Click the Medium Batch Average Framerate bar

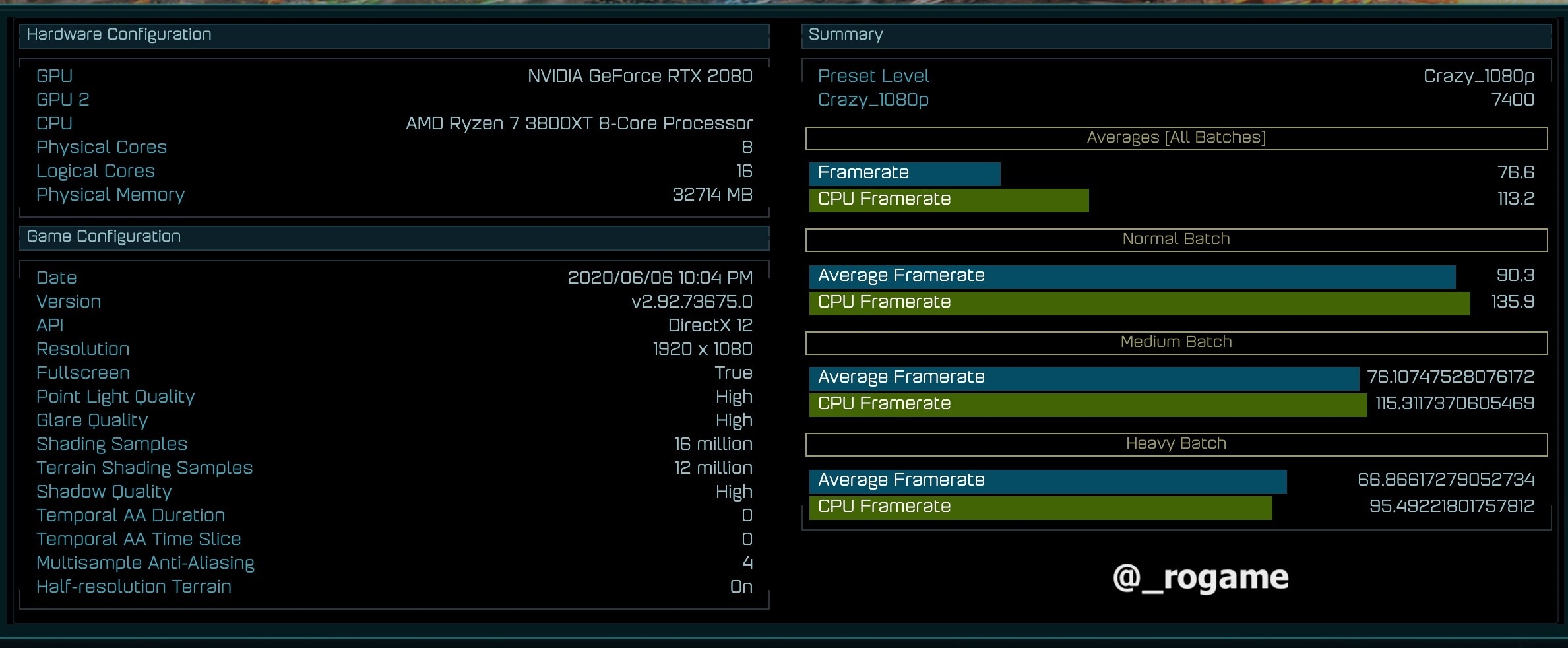click(x=1083, y=378)
